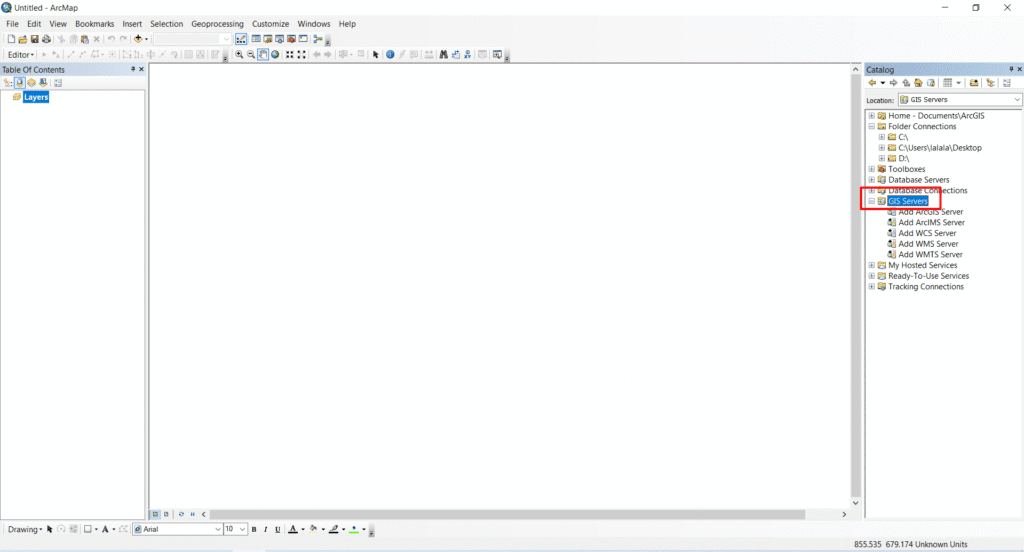1024x552 pixels.
Task: Open the Bookmarks menu
Action: (x=95, y=24)
